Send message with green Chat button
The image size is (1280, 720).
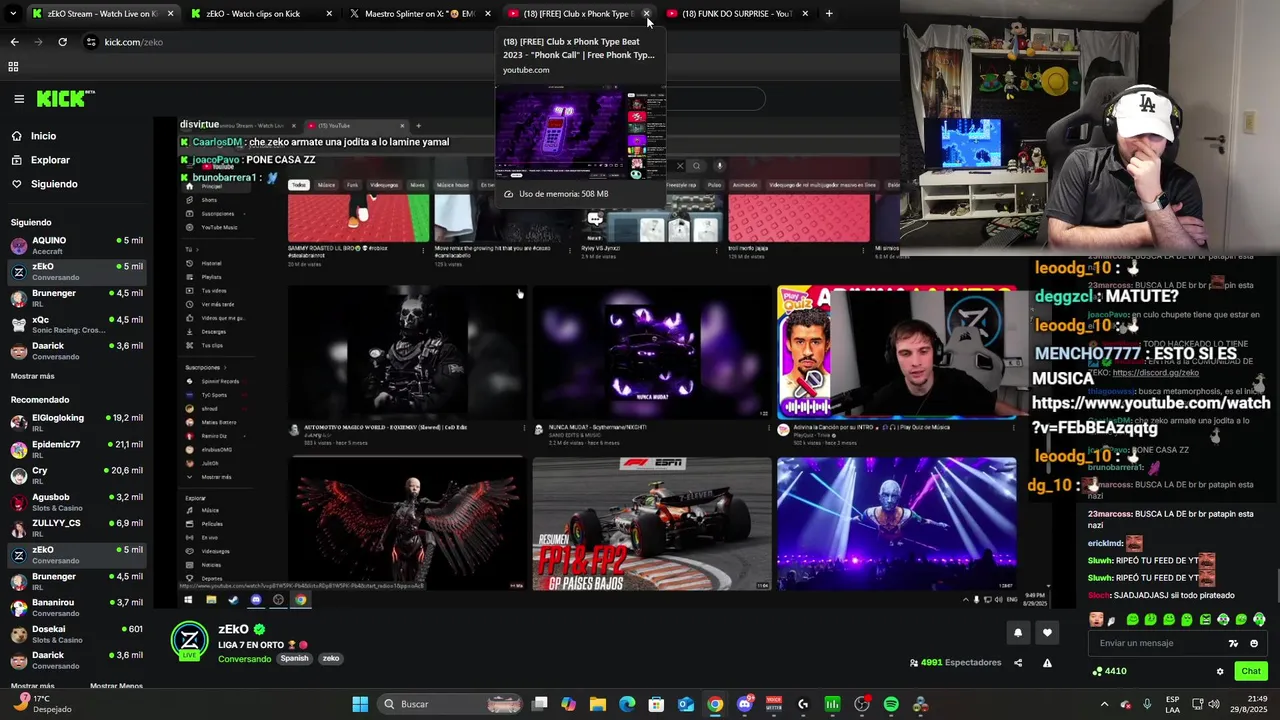[x=1251, y=671]
